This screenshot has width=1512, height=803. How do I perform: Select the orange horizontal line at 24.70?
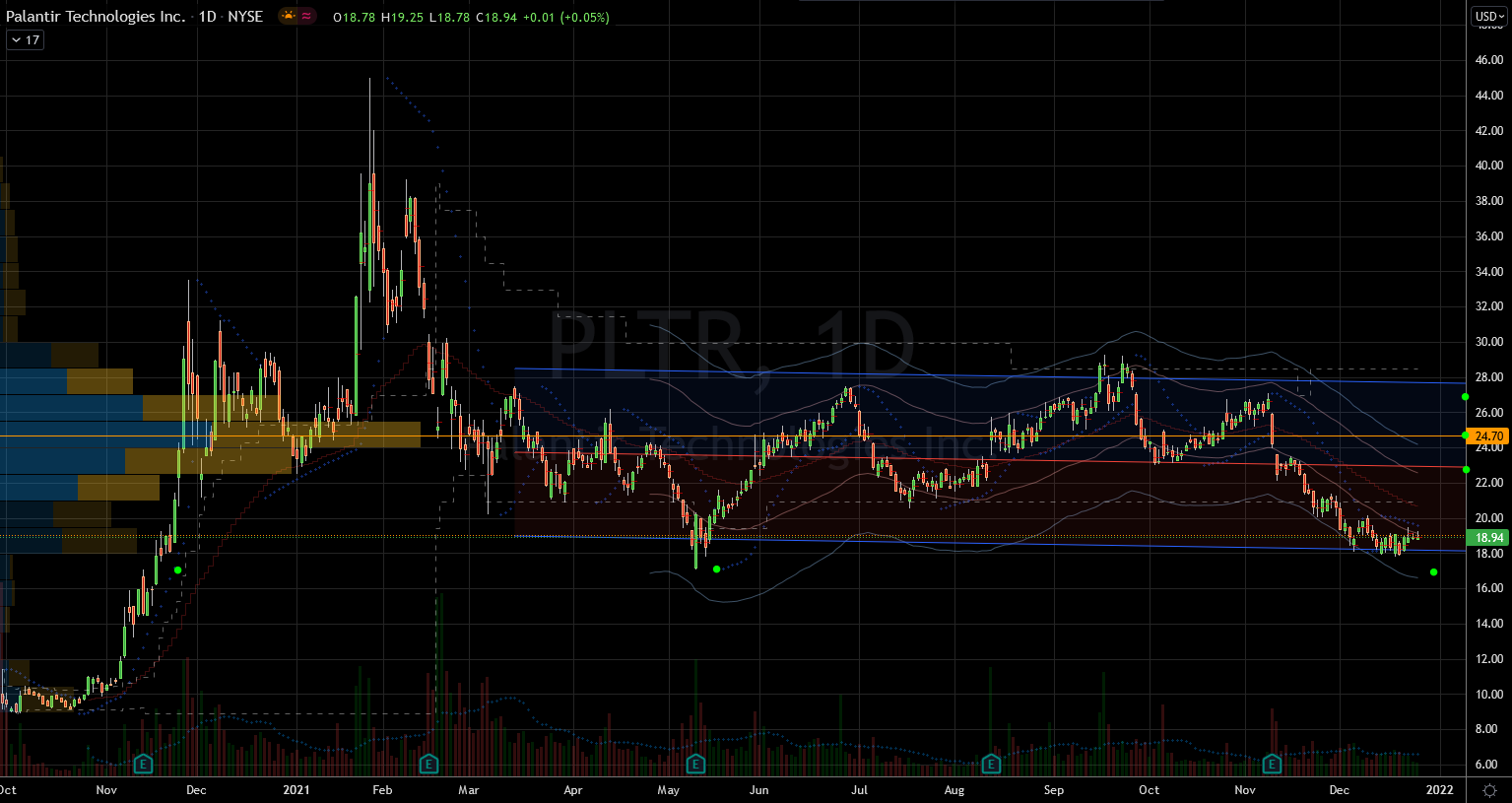pyautogui.click(x=734, y=435)
